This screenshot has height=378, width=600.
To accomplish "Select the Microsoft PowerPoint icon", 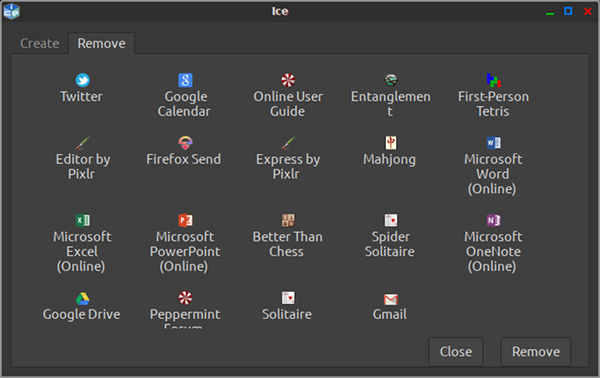I will click(185, 220).
